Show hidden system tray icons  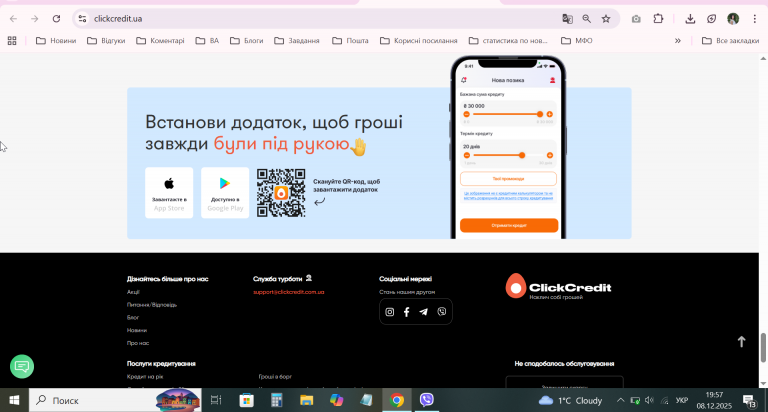[x=620, y=400]
